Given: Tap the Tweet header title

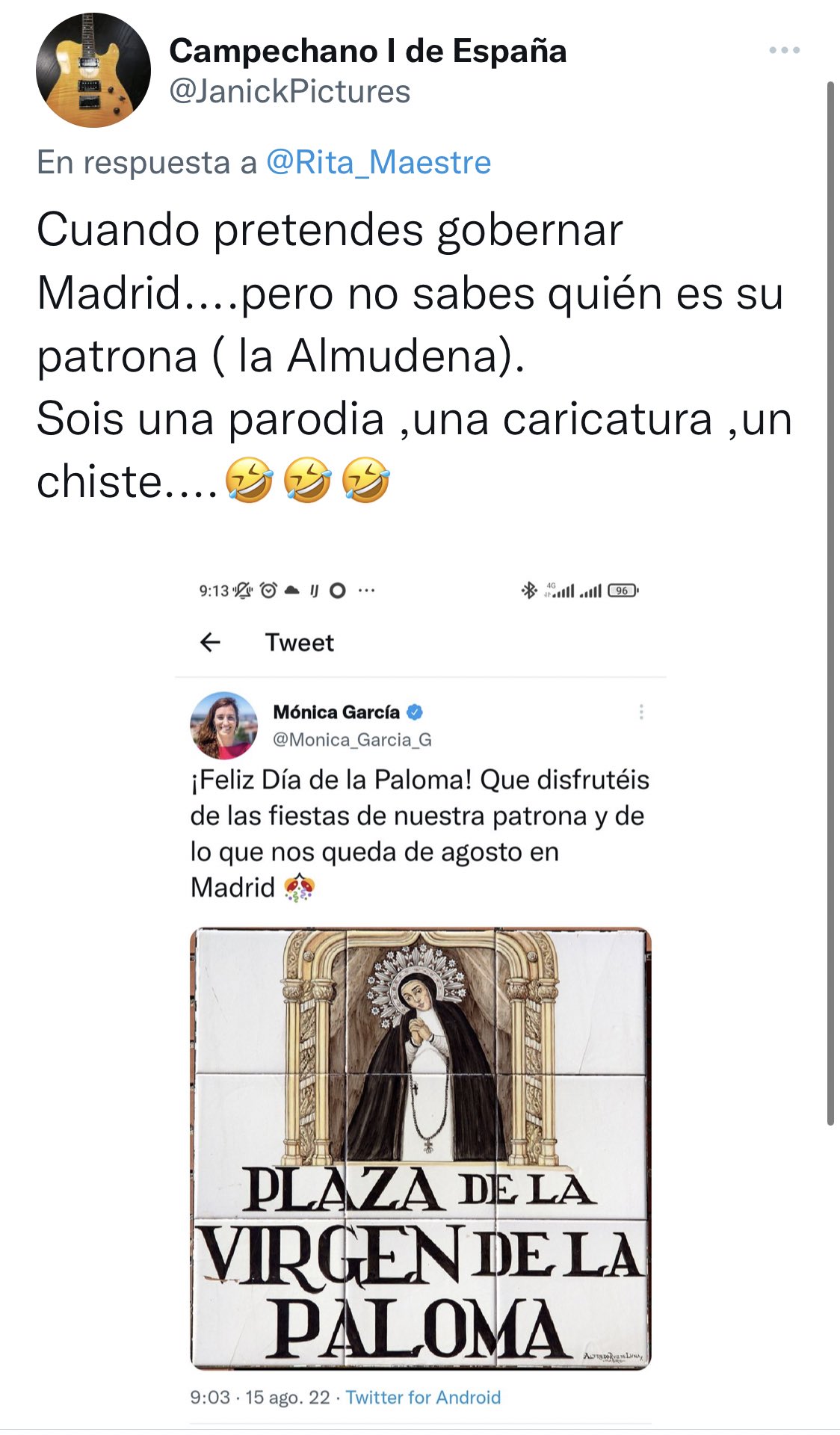Looking at the screenshot, I should coord(300,643).
